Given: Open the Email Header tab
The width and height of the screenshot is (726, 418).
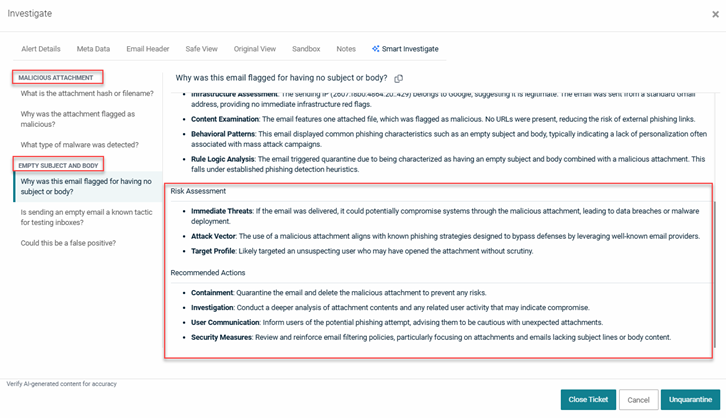Looking at the screenshot, I should 148,48.
